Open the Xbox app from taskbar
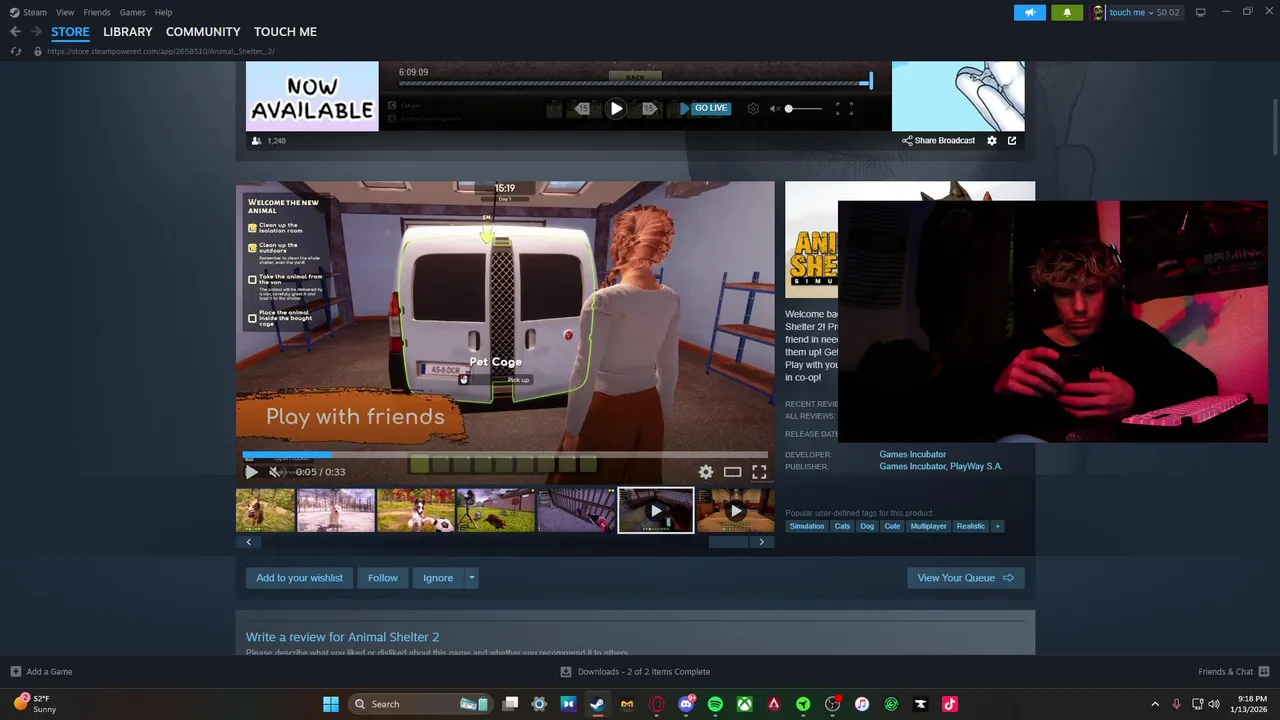This screenshot has width=1280, height=720. [x=745, y=704]
